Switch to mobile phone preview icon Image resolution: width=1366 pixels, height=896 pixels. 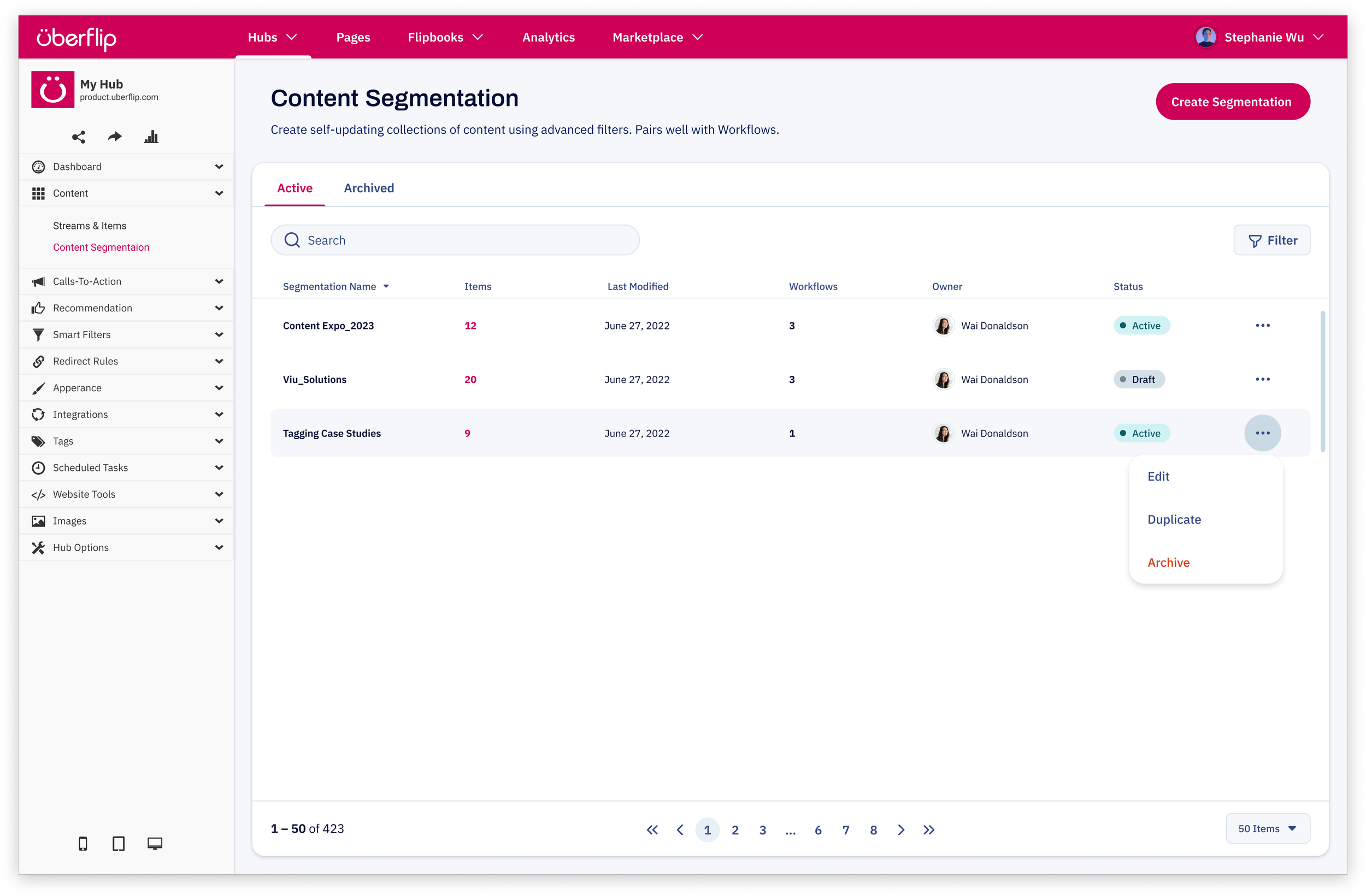pos(83,843)
